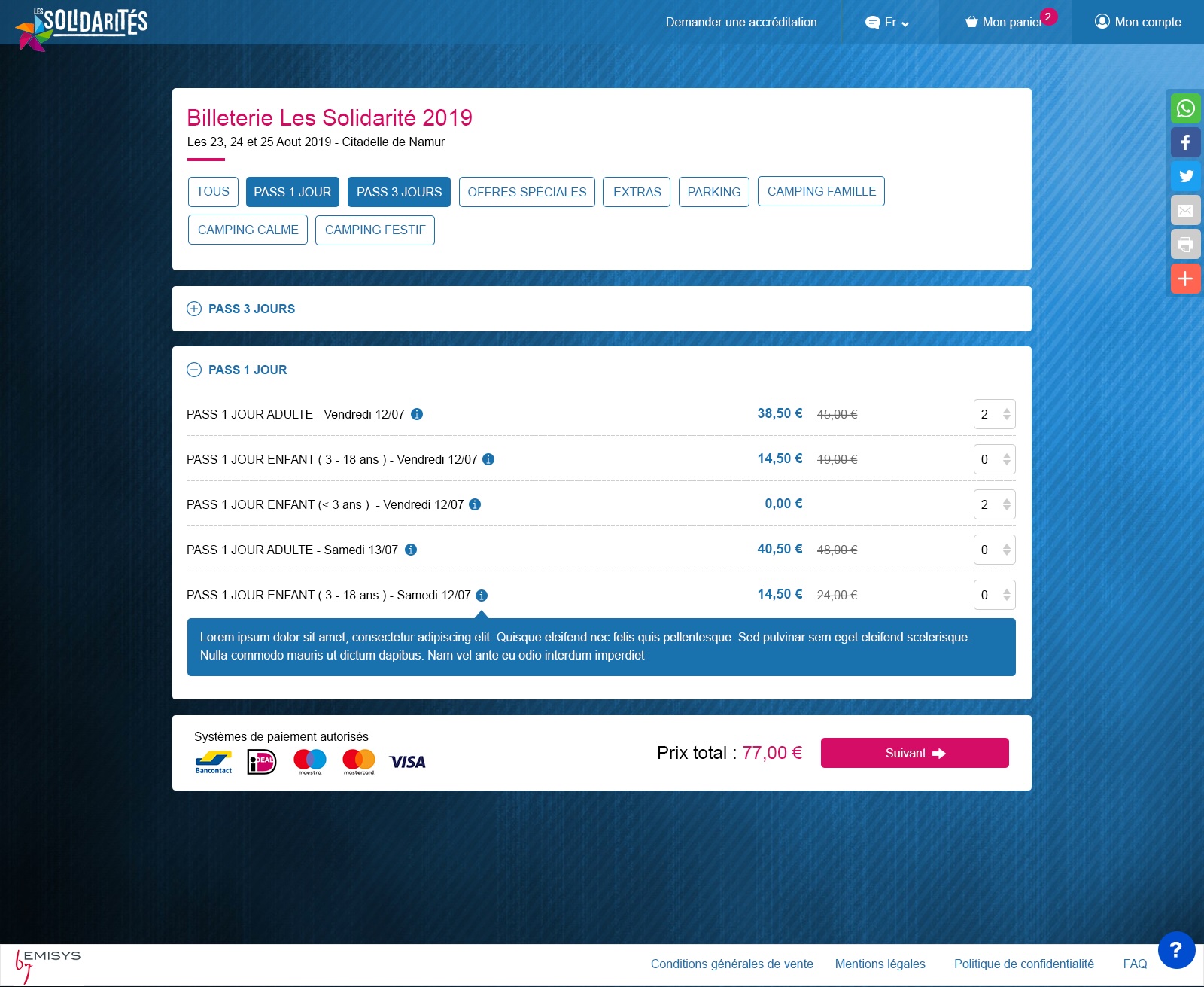
Task: Click title Billeterie Les Solidarité 2019
Action: (x=330, y=117)
